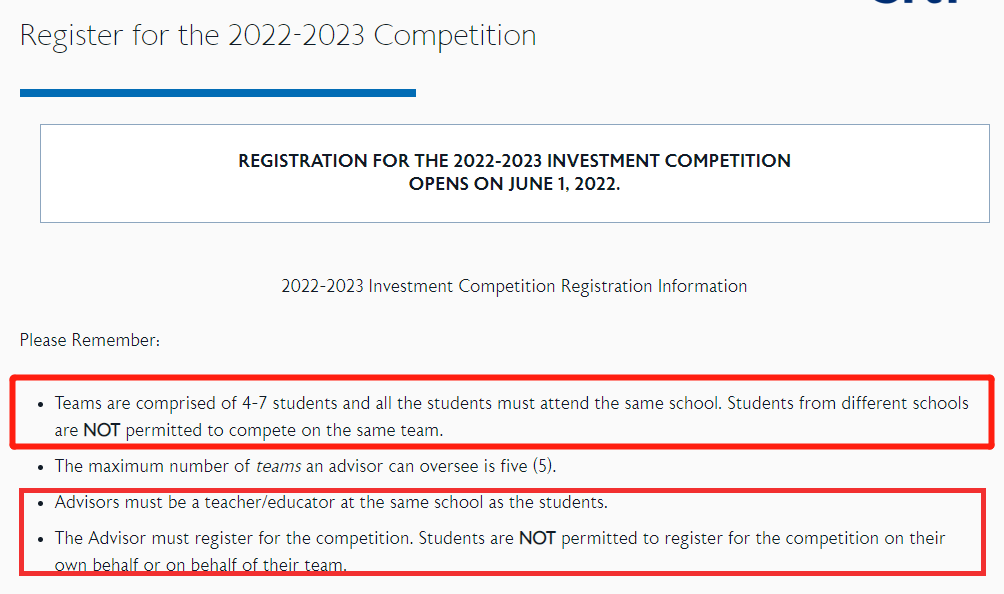The height and width of the screenshot is (594, 1004).
Task: Click the "Register for the 2022-2023 Competition" heading
Action: pos(278,35)
